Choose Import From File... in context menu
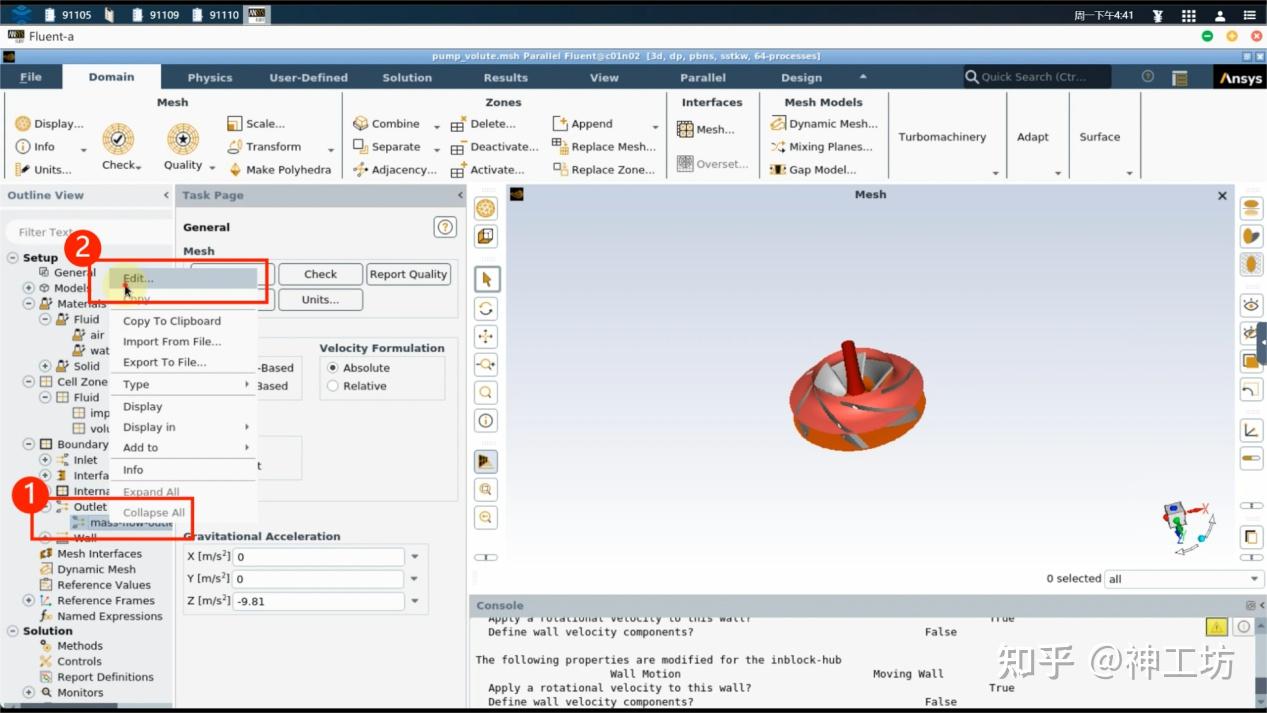This screenshot has width=1267, height=713. tap(174, 342)
